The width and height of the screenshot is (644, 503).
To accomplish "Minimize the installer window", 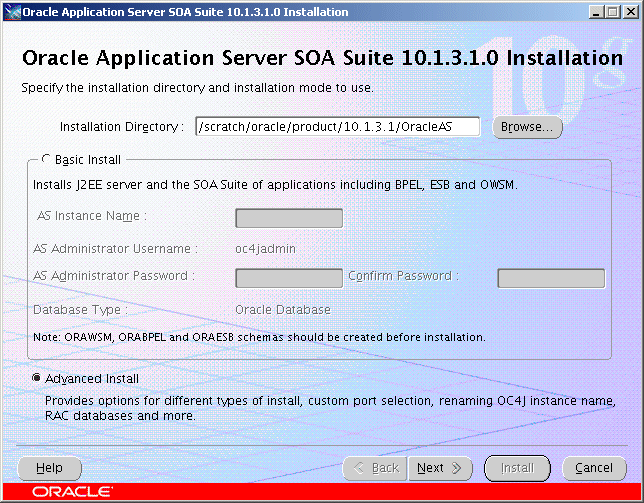I will [596, 12].
